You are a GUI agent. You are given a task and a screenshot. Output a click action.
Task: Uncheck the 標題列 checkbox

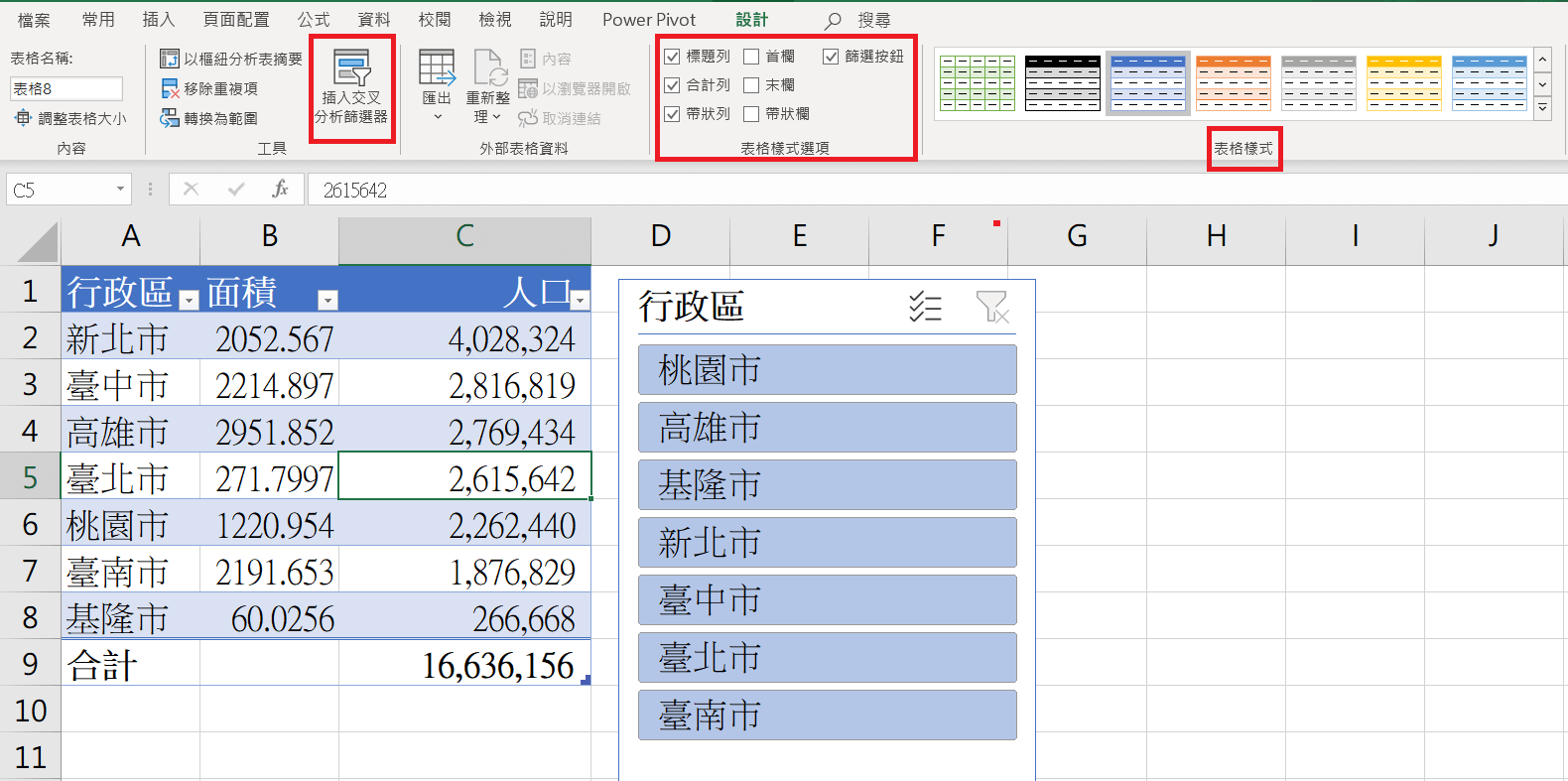[672, 58]
